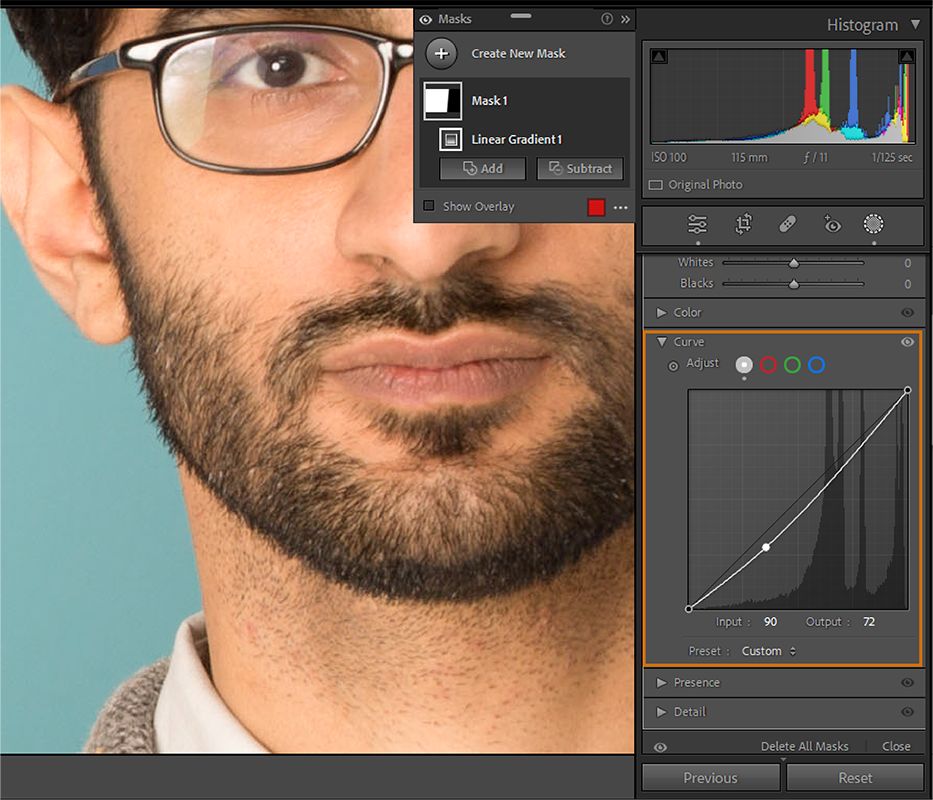Open the Crop and rotate tool
933x800 pixels.
pyautogui.click(x=743, y=225)
